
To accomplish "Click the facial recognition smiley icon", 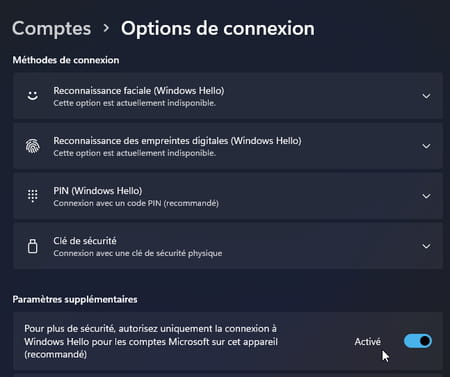I will (x=33, y=96).
